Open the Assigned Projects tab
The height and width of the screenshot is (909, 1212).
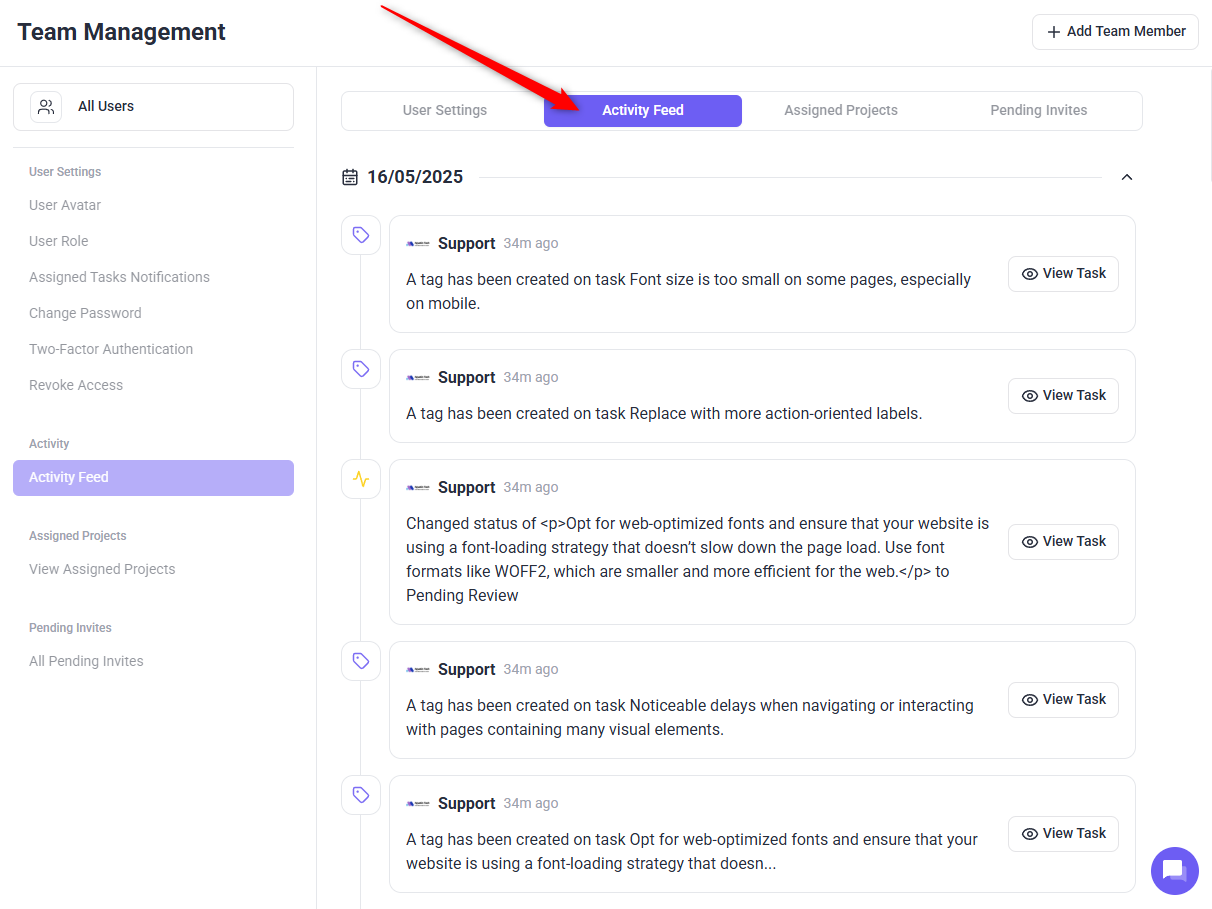click(x=840, y=111)
